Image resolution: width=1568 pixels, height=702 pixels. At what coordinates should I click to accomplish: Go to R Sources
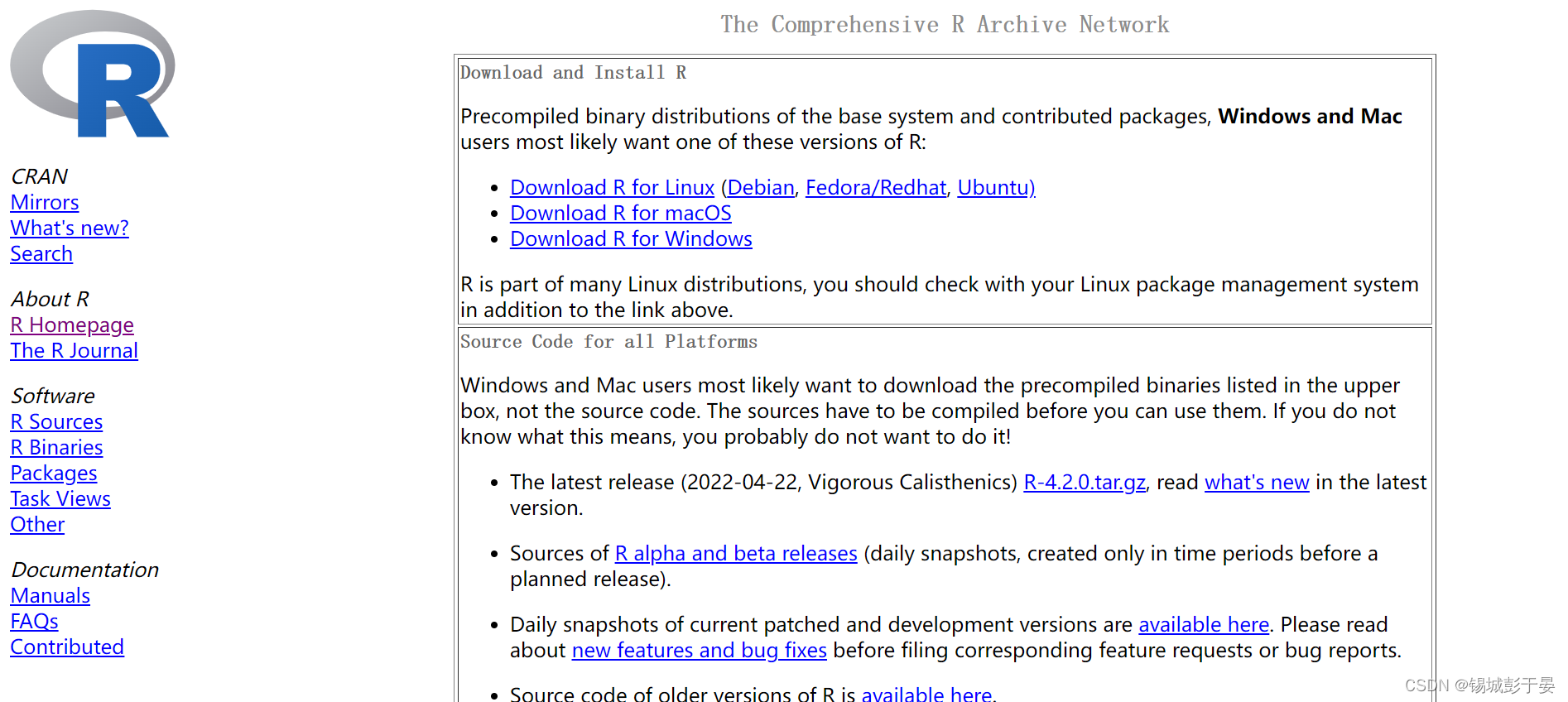pyautogui.click(x=56, y=422)
